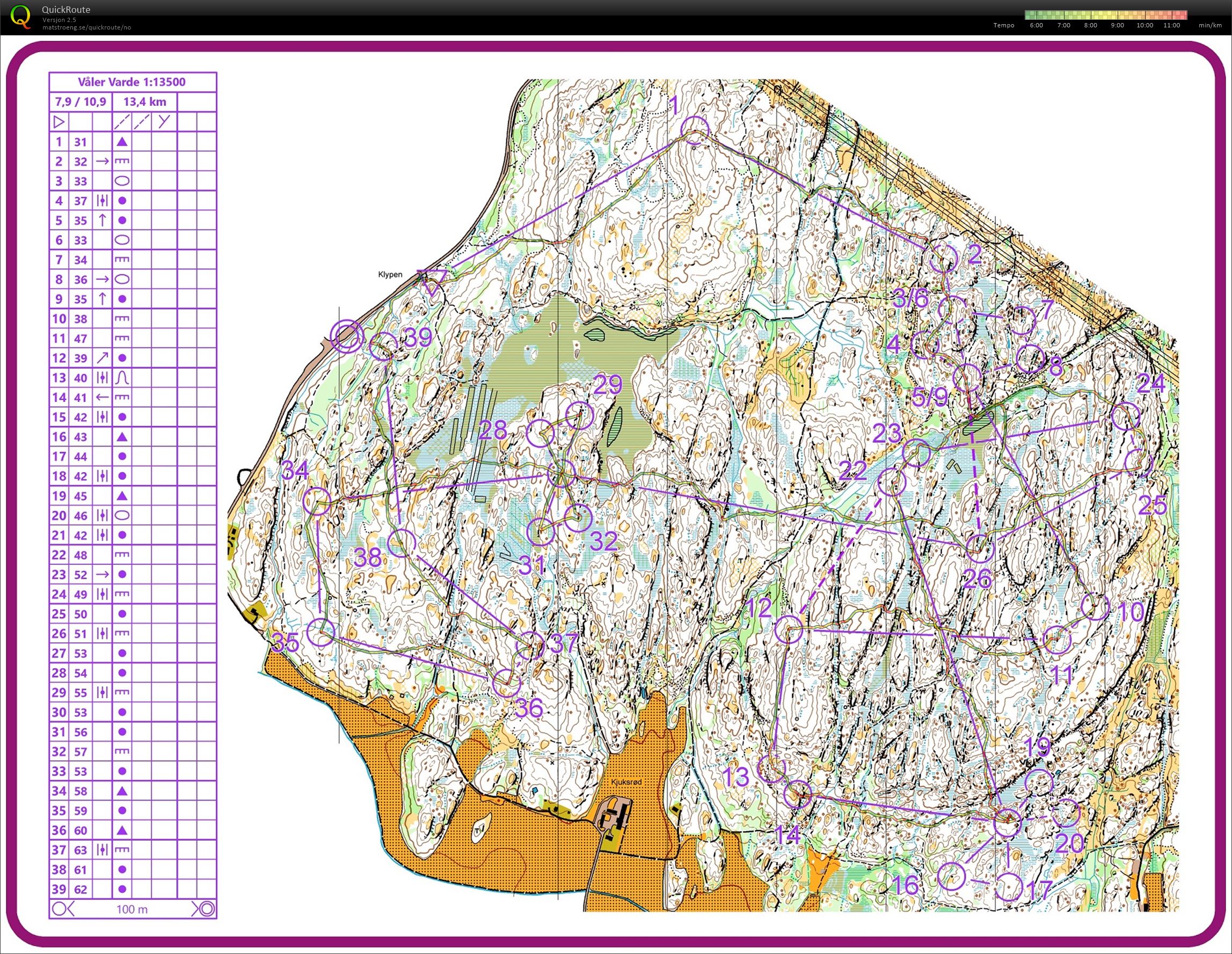This screenshot has height=954, width=1232.
Task: Click the finish double circle on map
Action: [x=347, y=336]
